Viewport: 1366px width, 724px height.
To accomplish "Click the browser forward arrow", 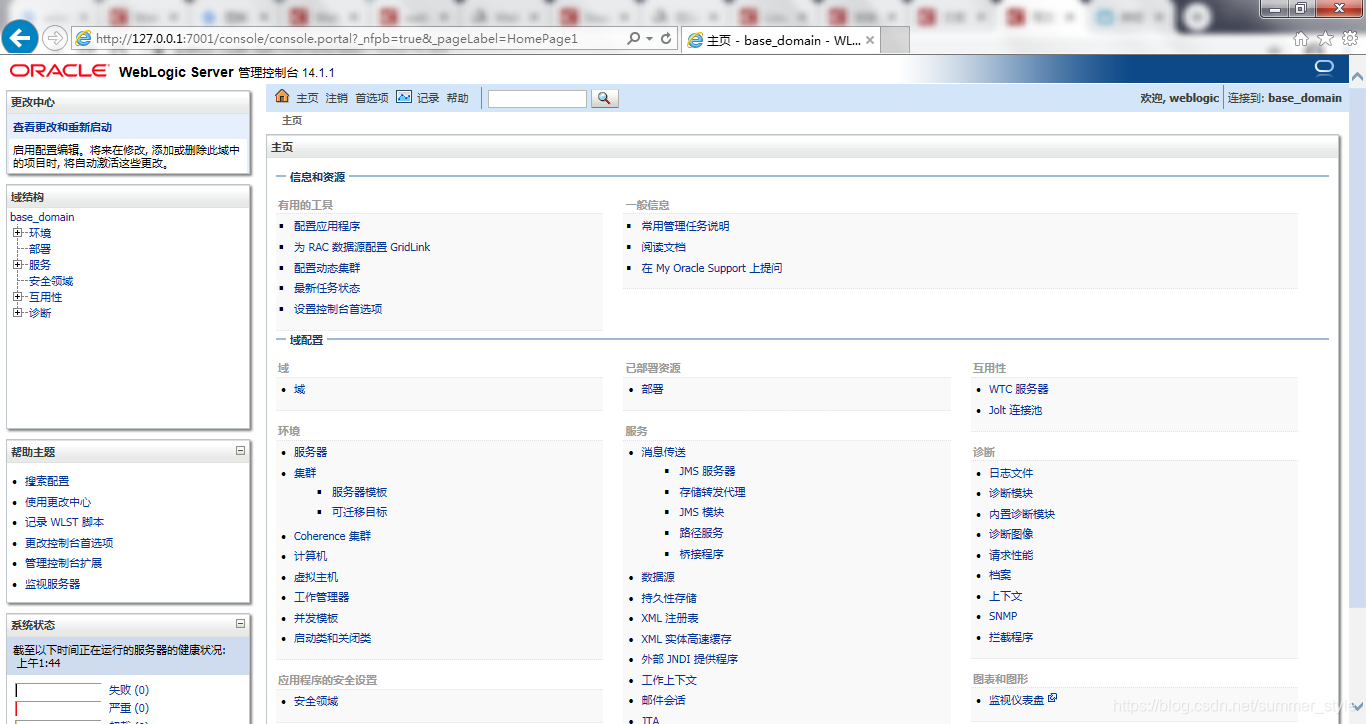I will (56, 38).
